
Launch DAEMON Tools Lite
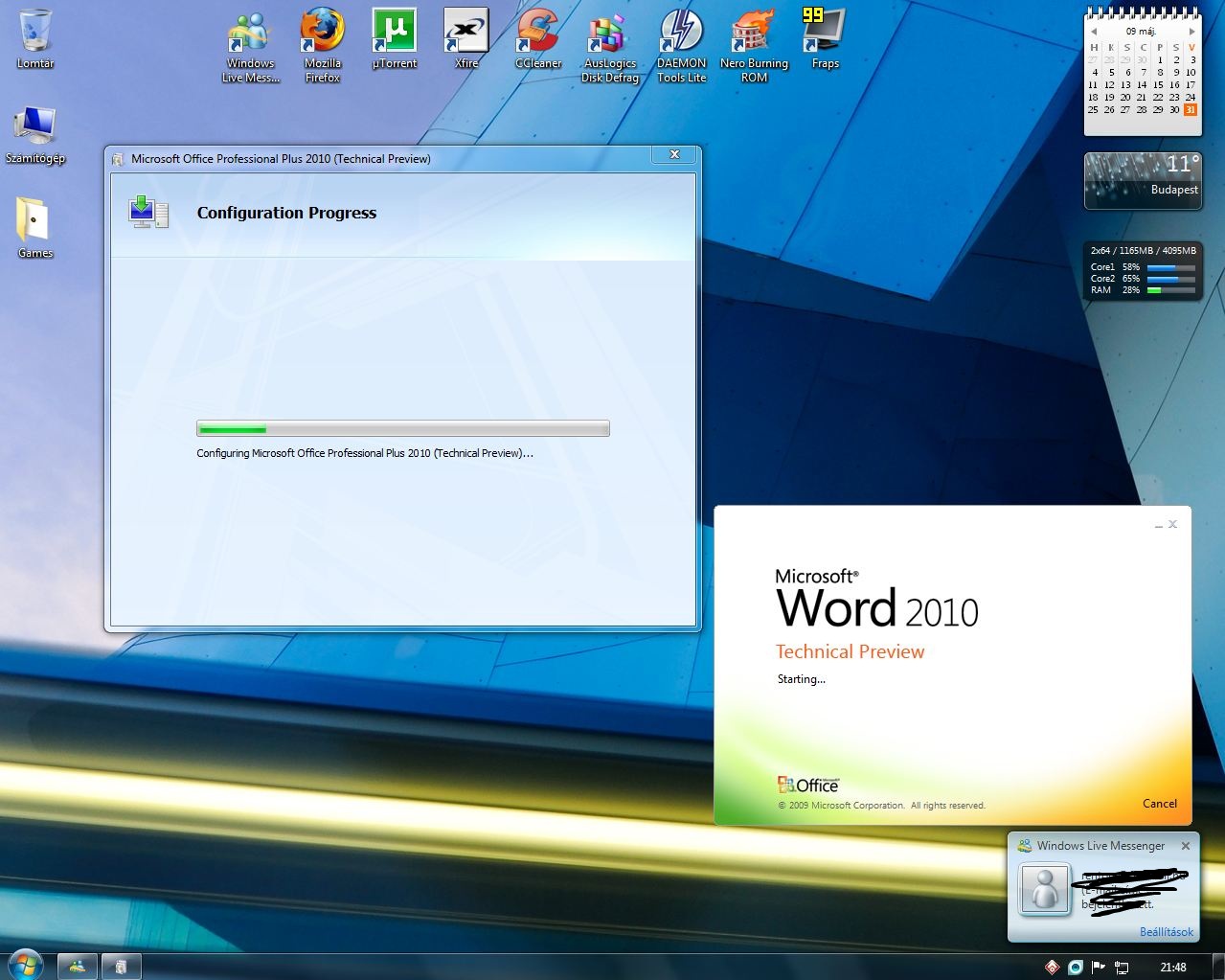(x=682, y=45)
